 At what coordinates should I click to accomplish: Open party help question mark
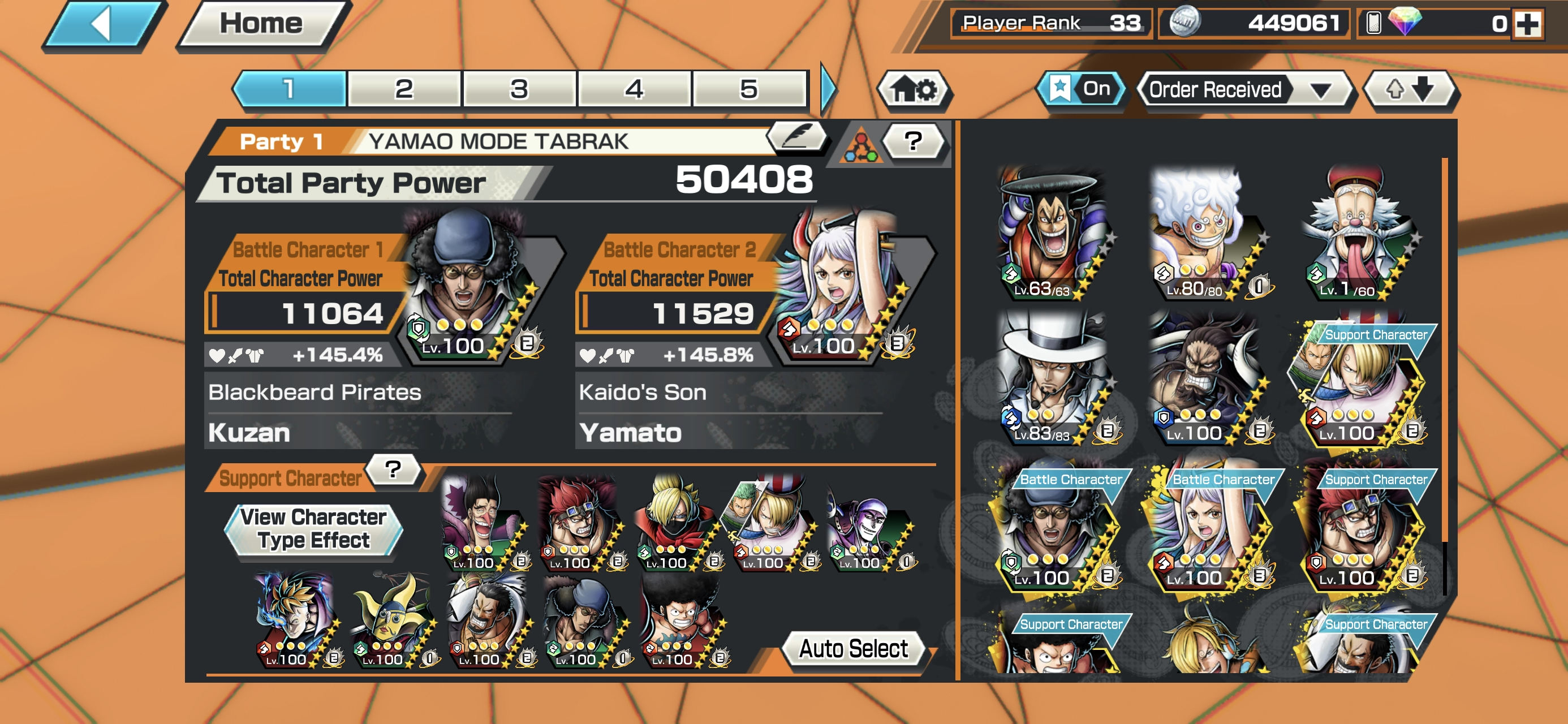click(x=913, y=141)
